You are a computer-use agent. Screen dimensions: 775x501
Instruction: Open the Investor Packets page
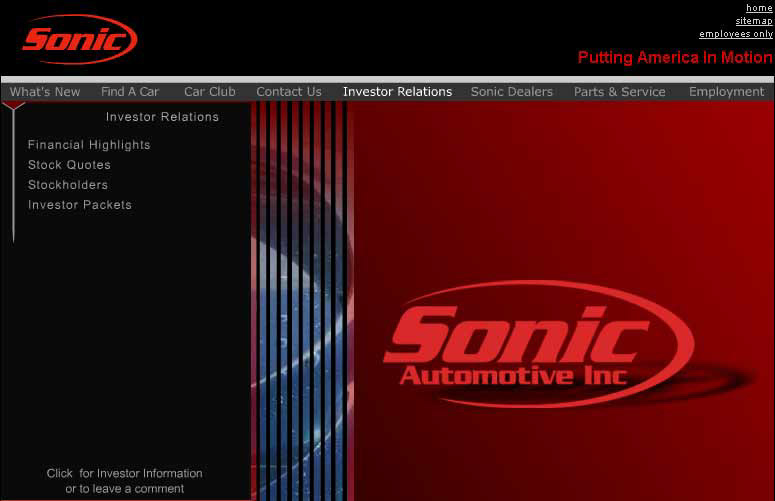pyautogui.click(x=80, y=205)
